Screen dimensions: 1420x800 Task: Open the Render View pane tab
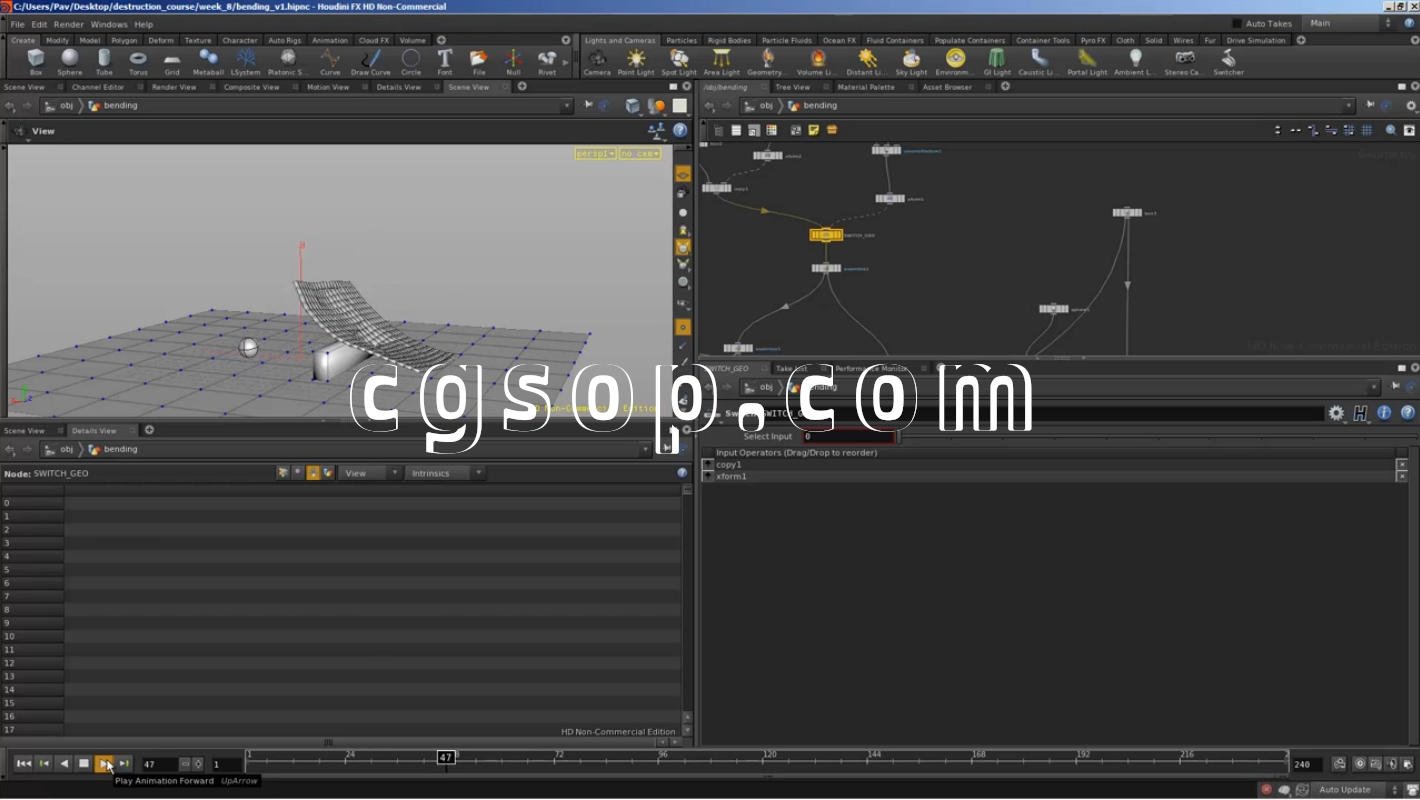point(173,87)
